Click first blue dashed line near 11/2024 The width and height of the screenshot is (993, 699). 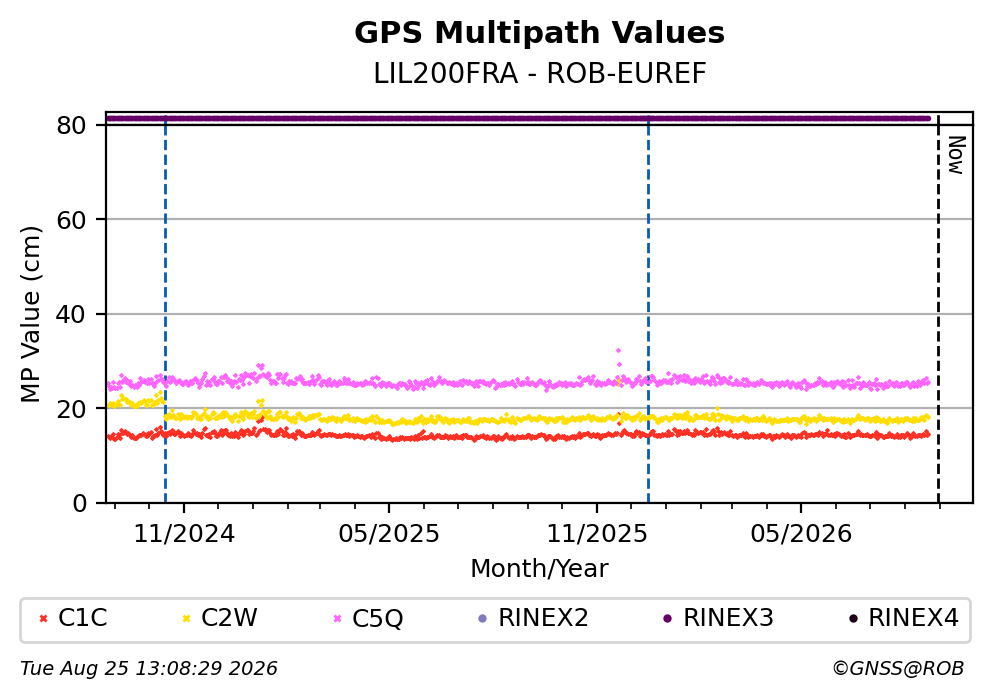(165, 310)
